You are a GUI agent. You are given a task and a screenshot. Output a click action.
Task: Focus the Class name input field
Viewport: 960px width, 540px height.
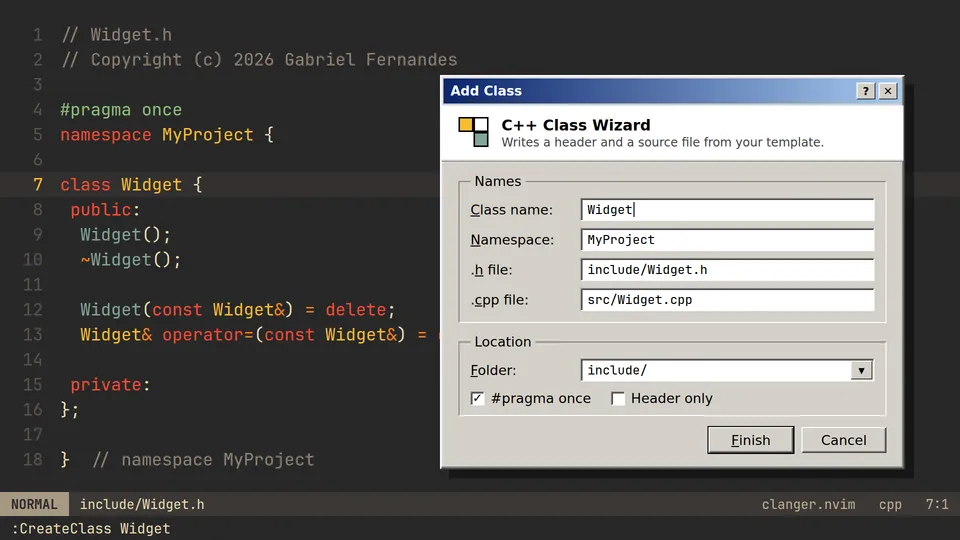tap(727, 210)
